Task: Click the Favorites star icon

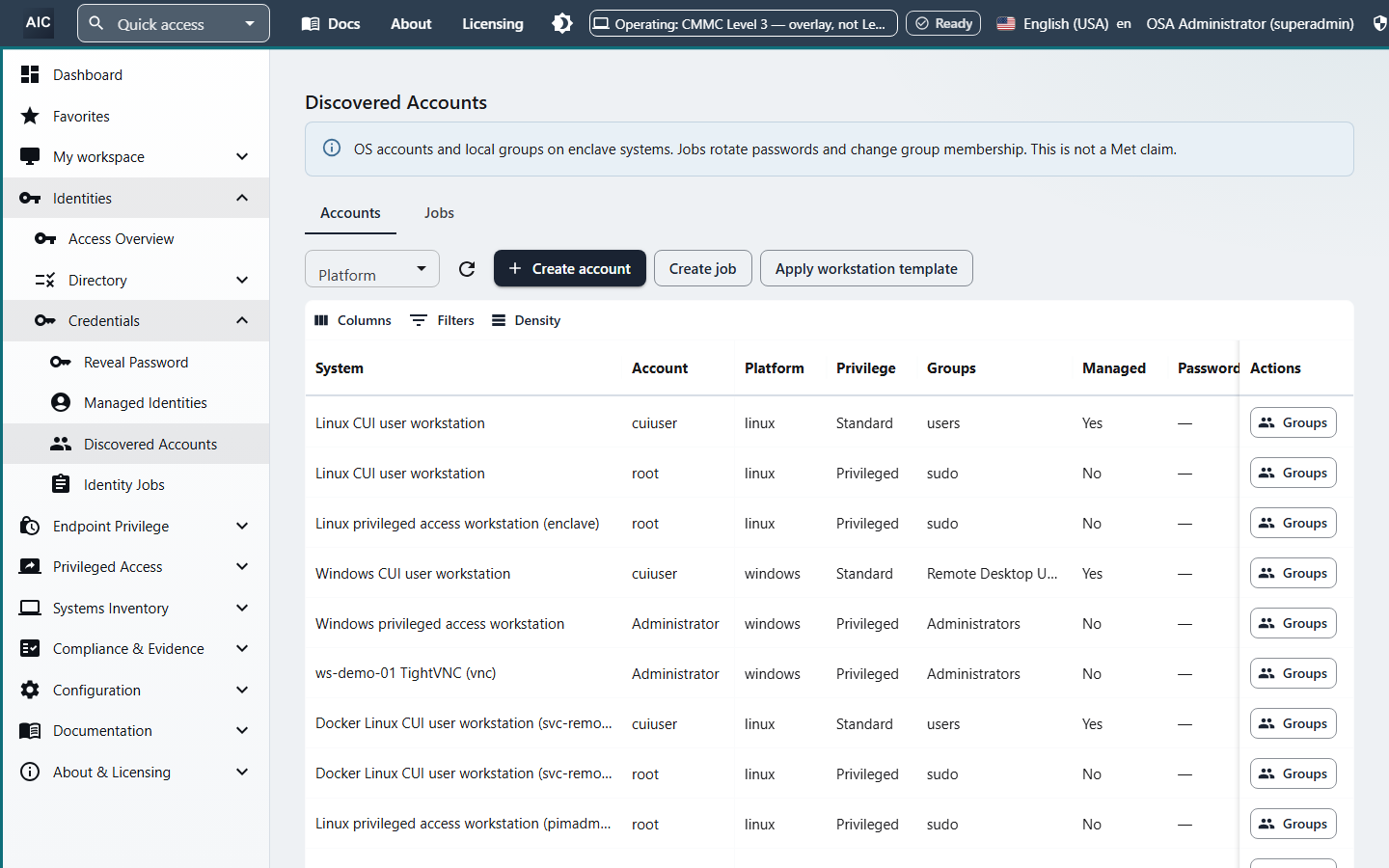Action: 30,116
